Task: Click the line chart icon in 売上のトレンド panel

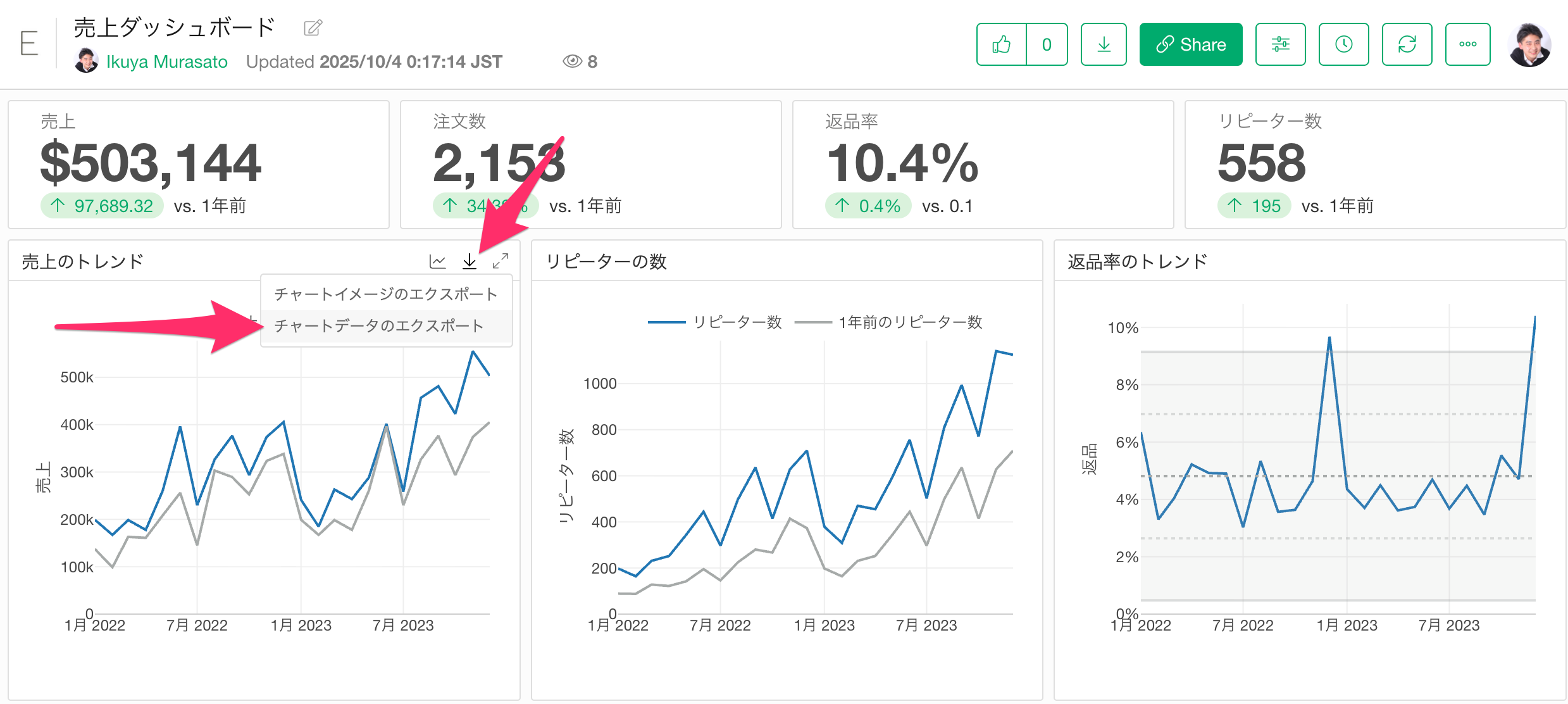Action: coord(437,261)
